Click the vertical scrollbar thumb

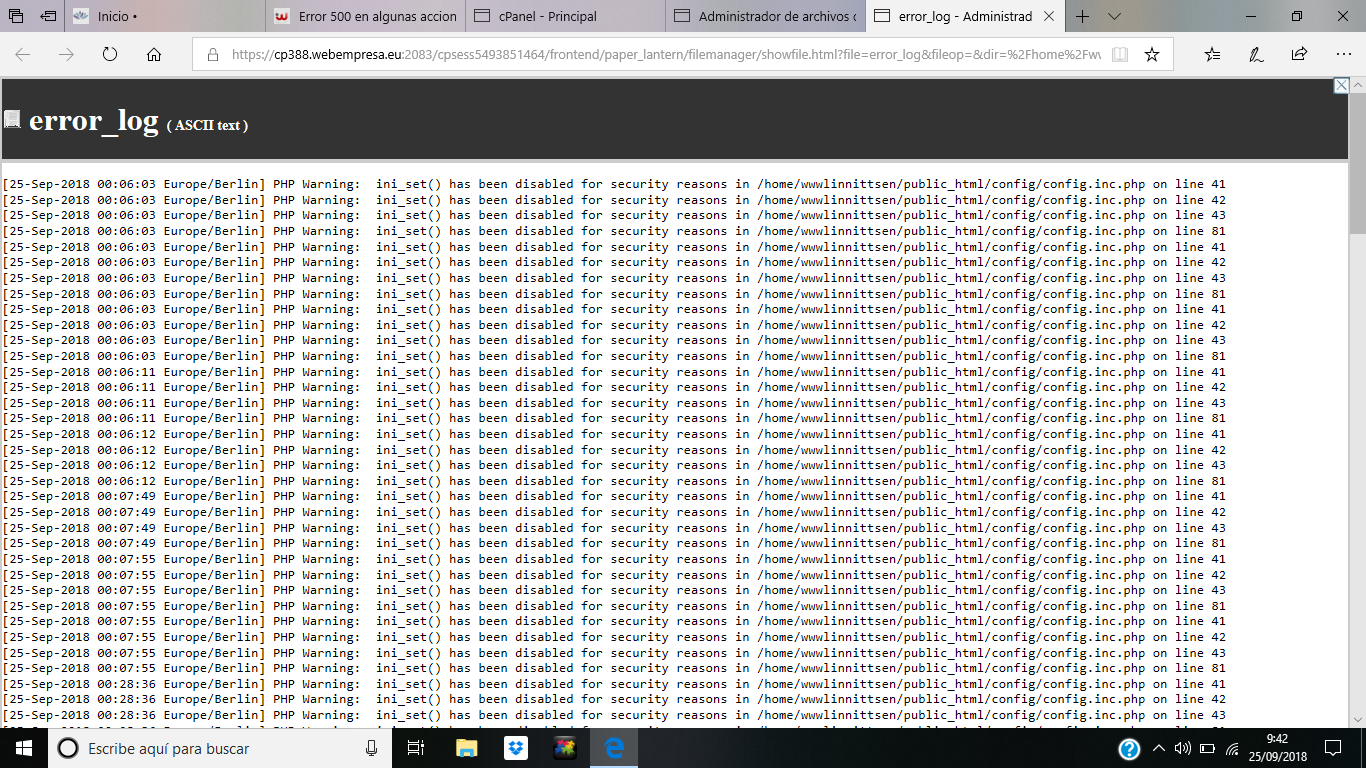(1357, 165)
